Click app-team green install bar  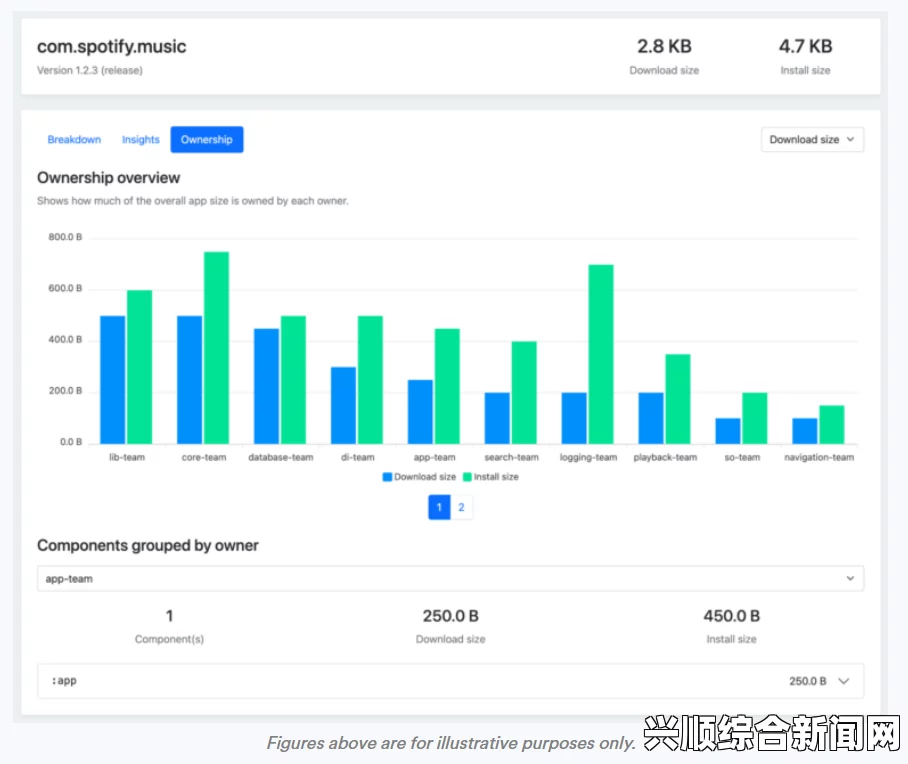tap(448, 386)
